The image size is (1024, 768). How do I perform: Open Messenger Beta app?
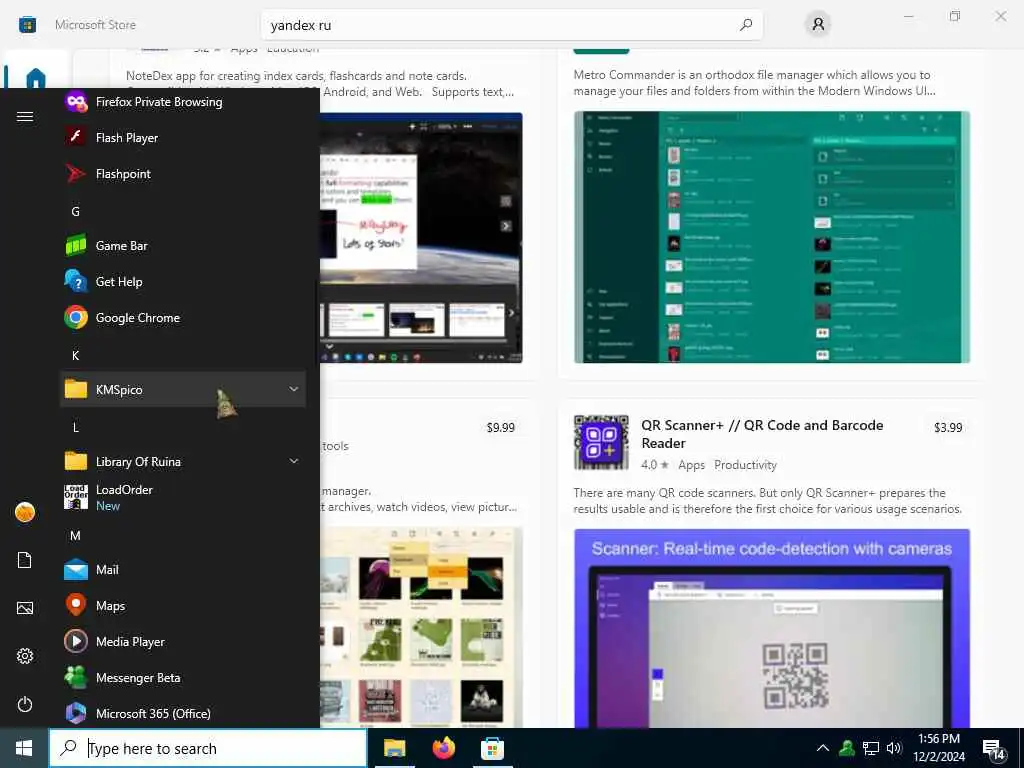183,677
